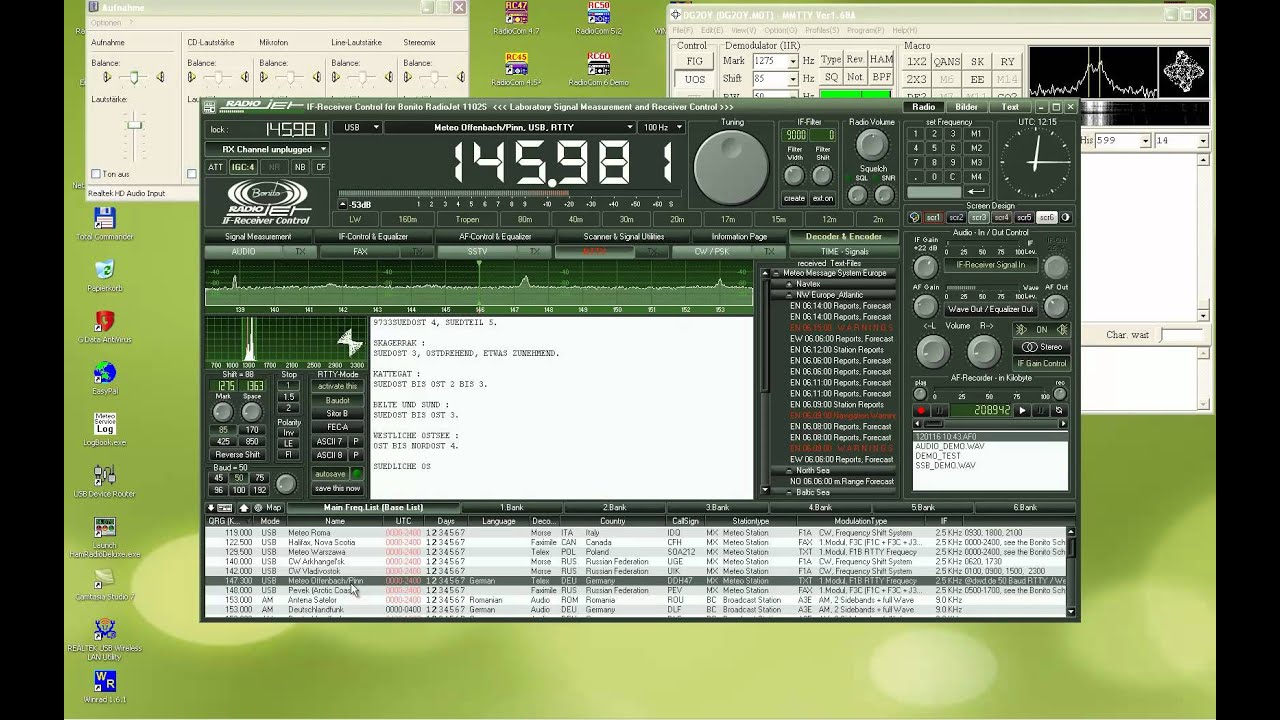Collapse the NW Europe_Atlantic node
The width and height of the screenshot is (1280, 720).
point(788,295)
